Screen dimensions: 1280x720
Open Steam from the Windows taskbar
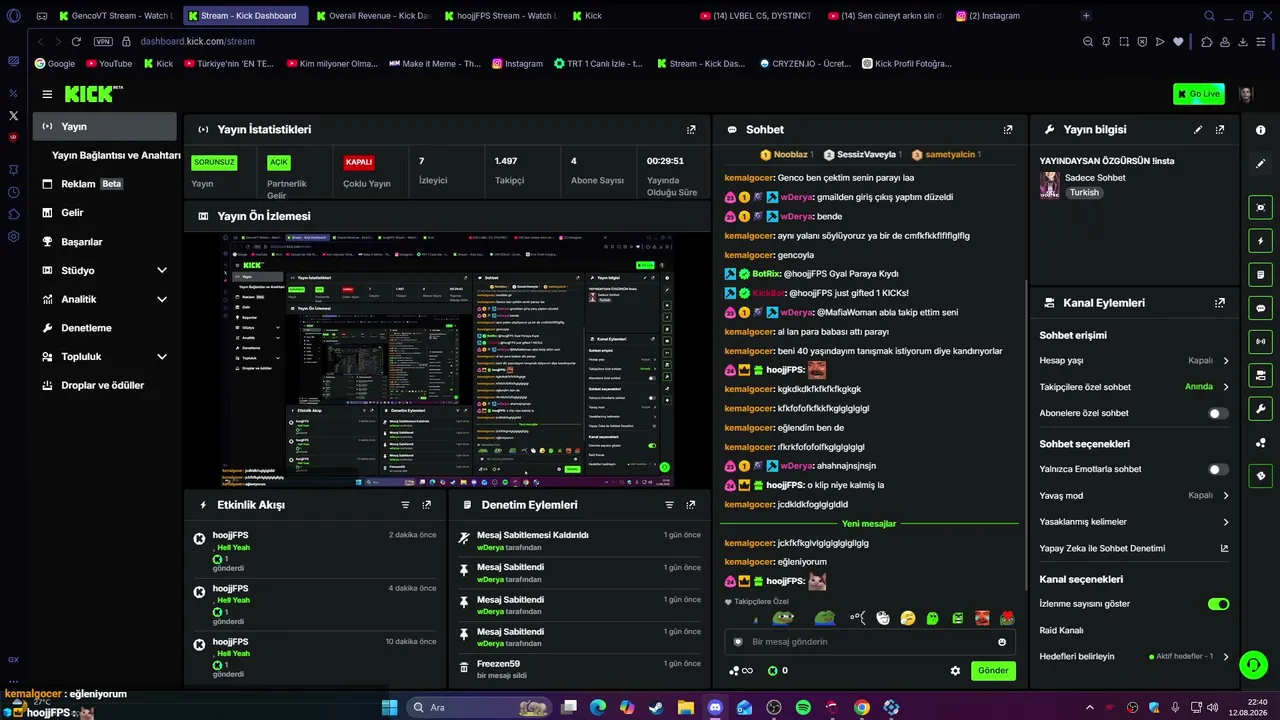click(656, 707)
